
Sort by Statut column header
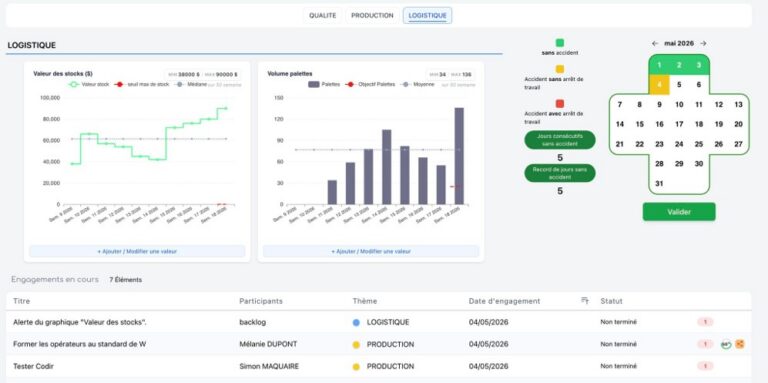(611, 301)
